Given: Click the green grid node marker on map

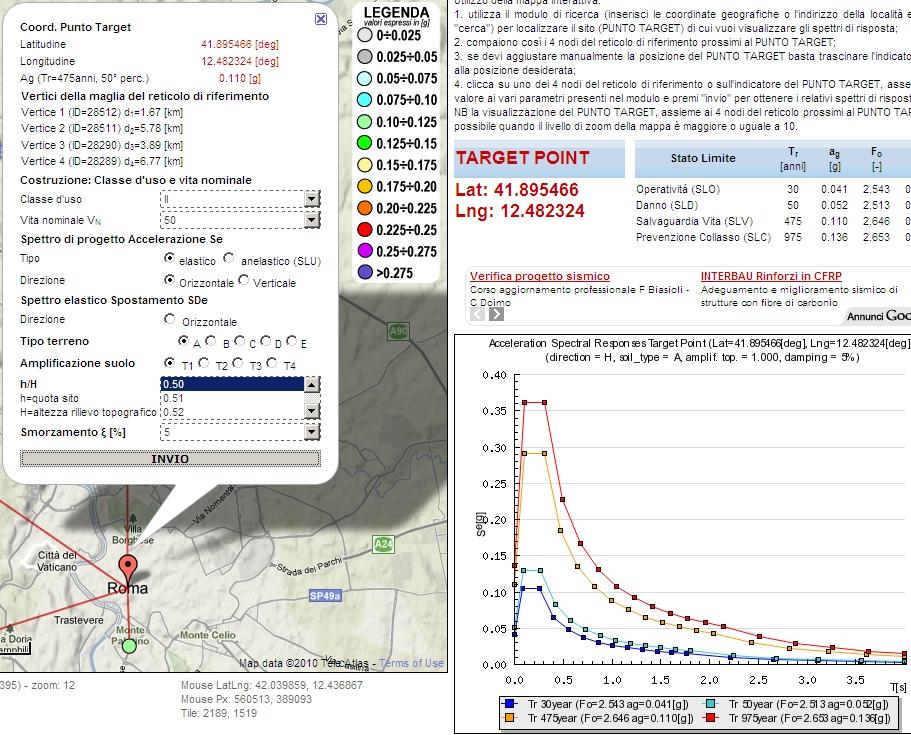Looking at the screenshot, I should [130, 646].
